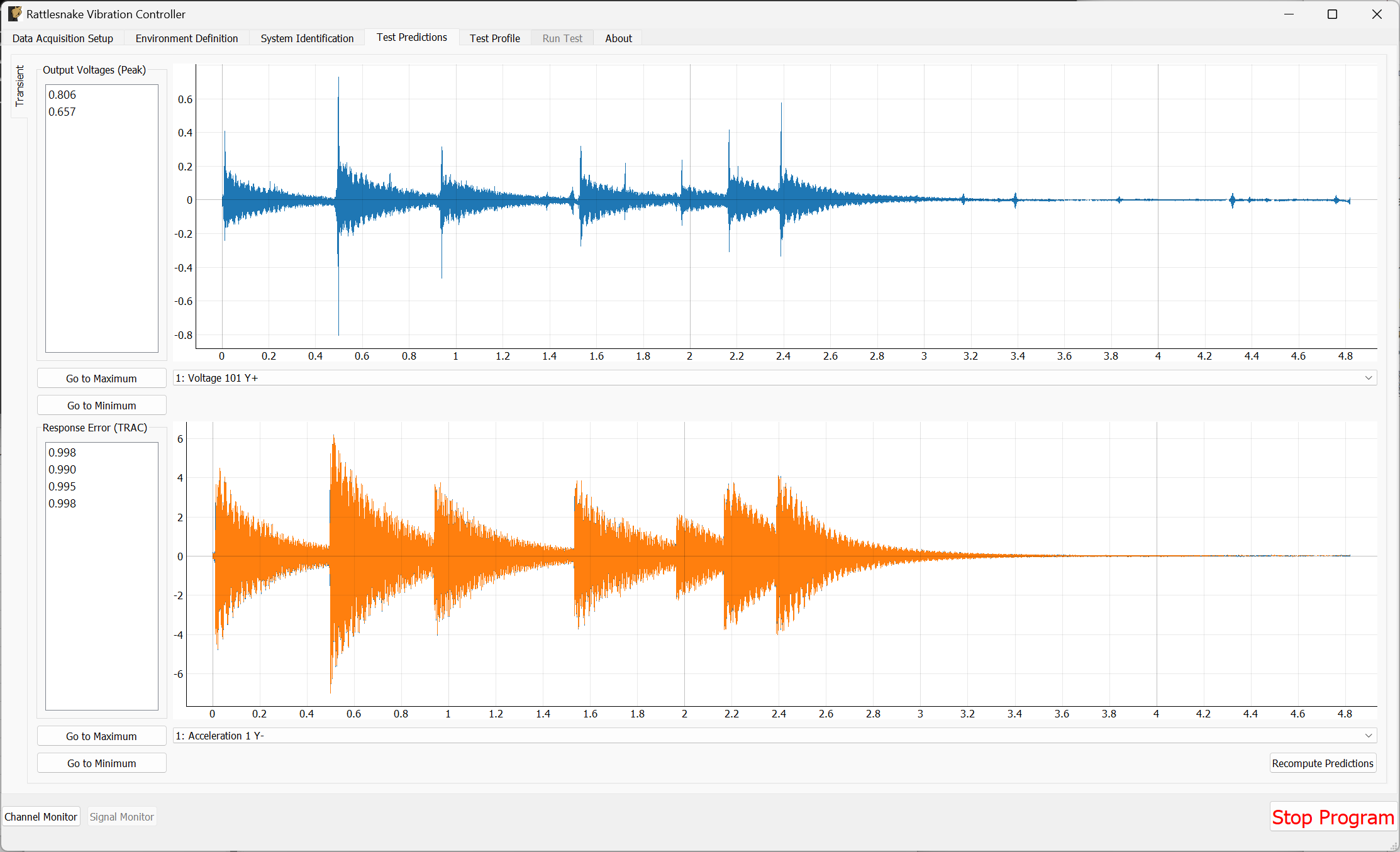Switch to the Test Profile tab
1400x852 pixels.
(x=494, y=38)
